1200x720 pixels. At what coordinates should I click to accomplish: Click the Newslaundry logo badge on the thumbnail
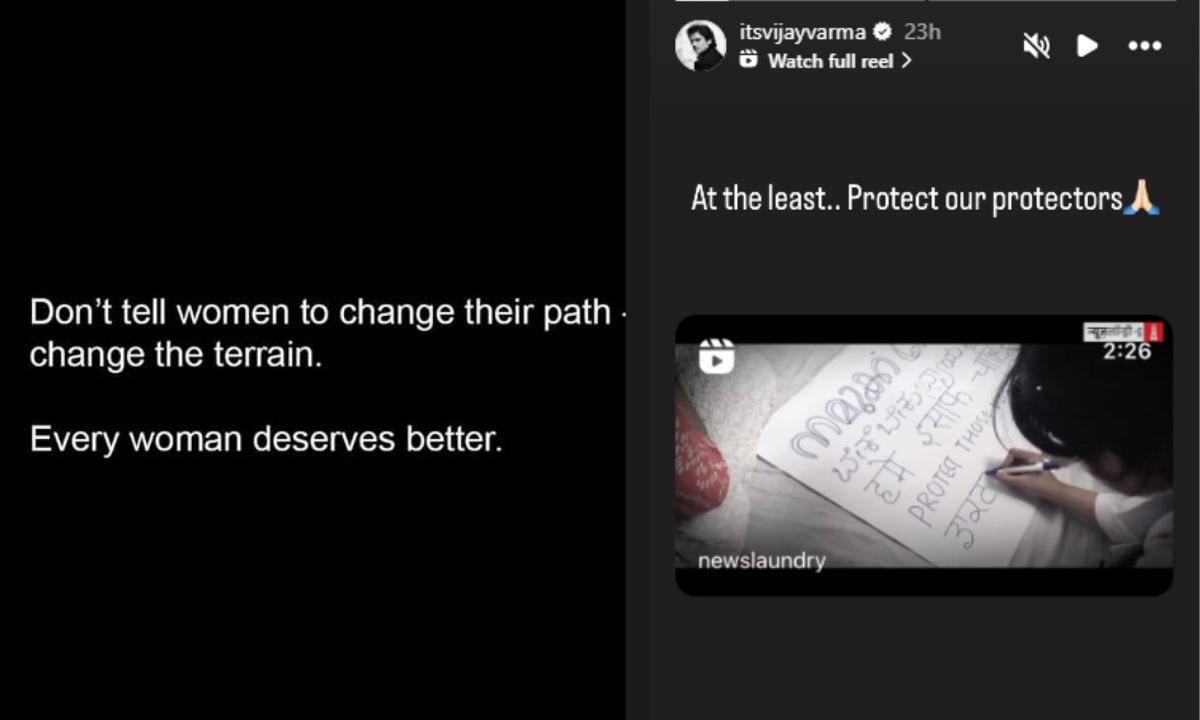[1124, 332]
